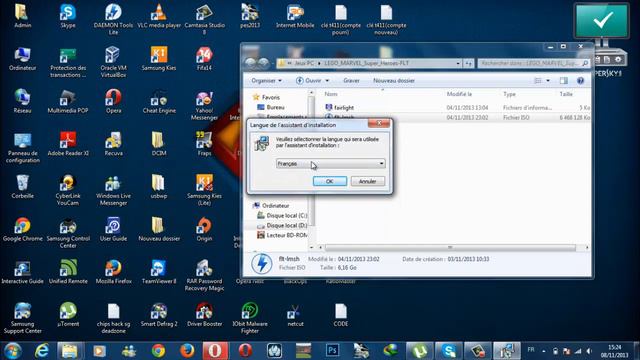This screenshot has width=640, height=360.
Task: Open the Français language dropdown
Action: 330,164
